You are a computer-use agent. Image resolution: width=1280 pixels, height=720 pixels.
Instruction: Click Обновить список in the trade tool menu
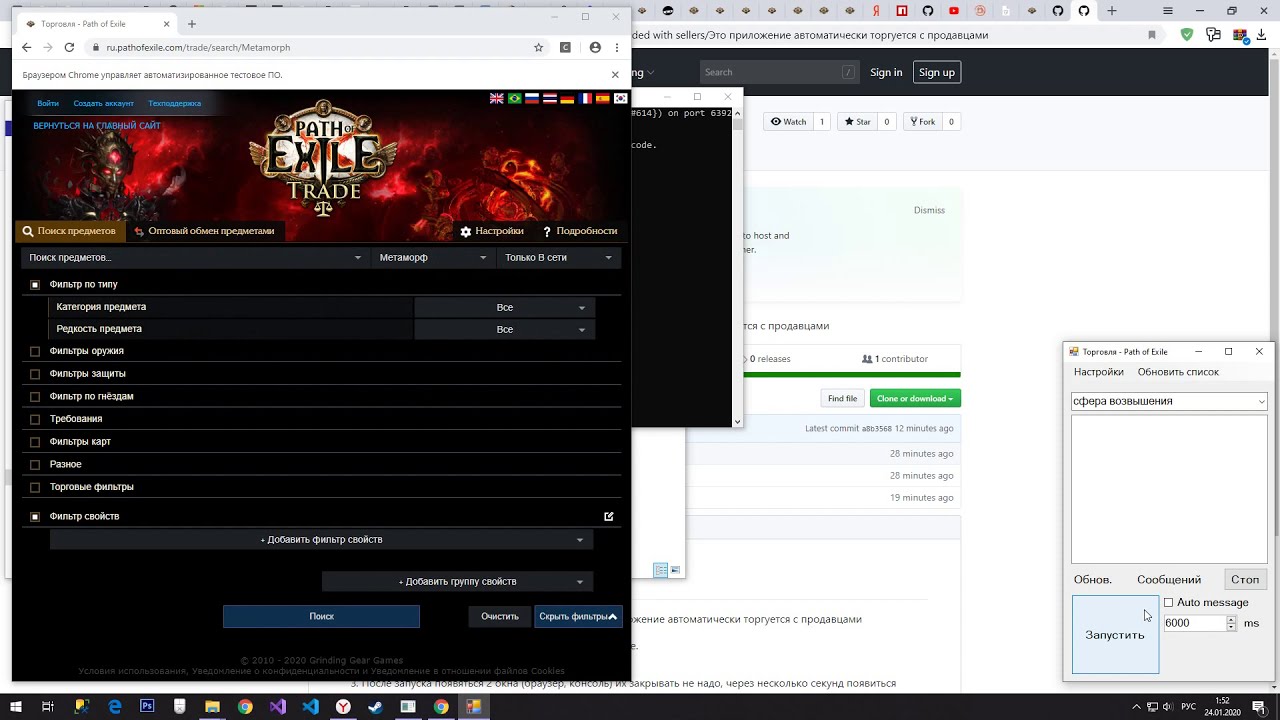[1178, 372]
